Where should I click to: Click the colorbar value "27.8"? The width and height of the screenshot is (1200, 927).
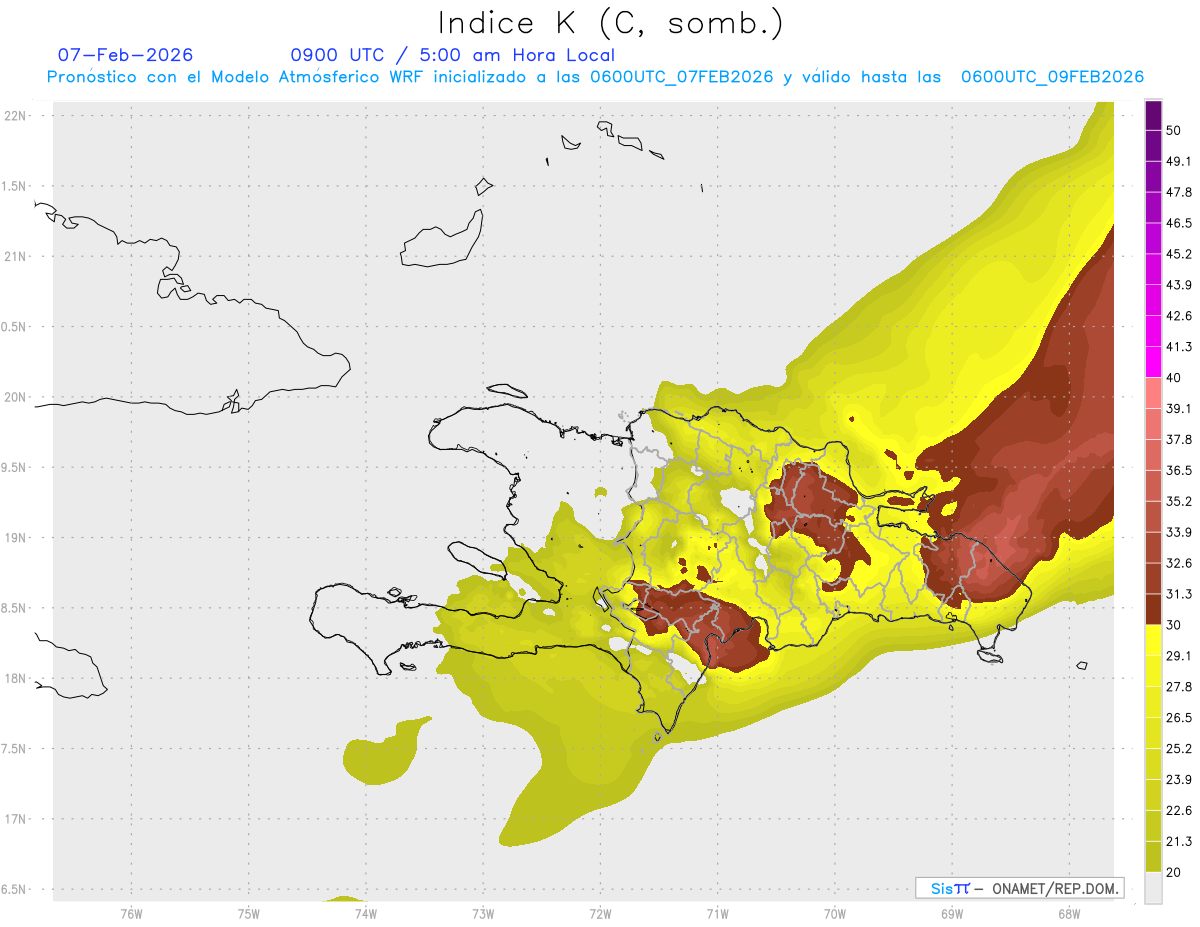click(x=1179, y=687)
